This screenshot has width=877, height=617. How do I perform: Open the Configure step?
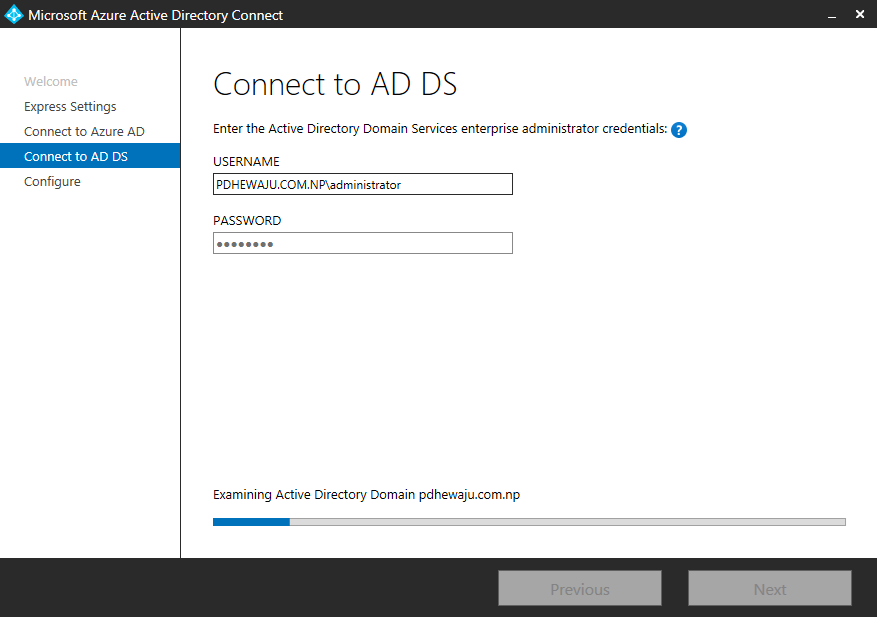[53, 182]
